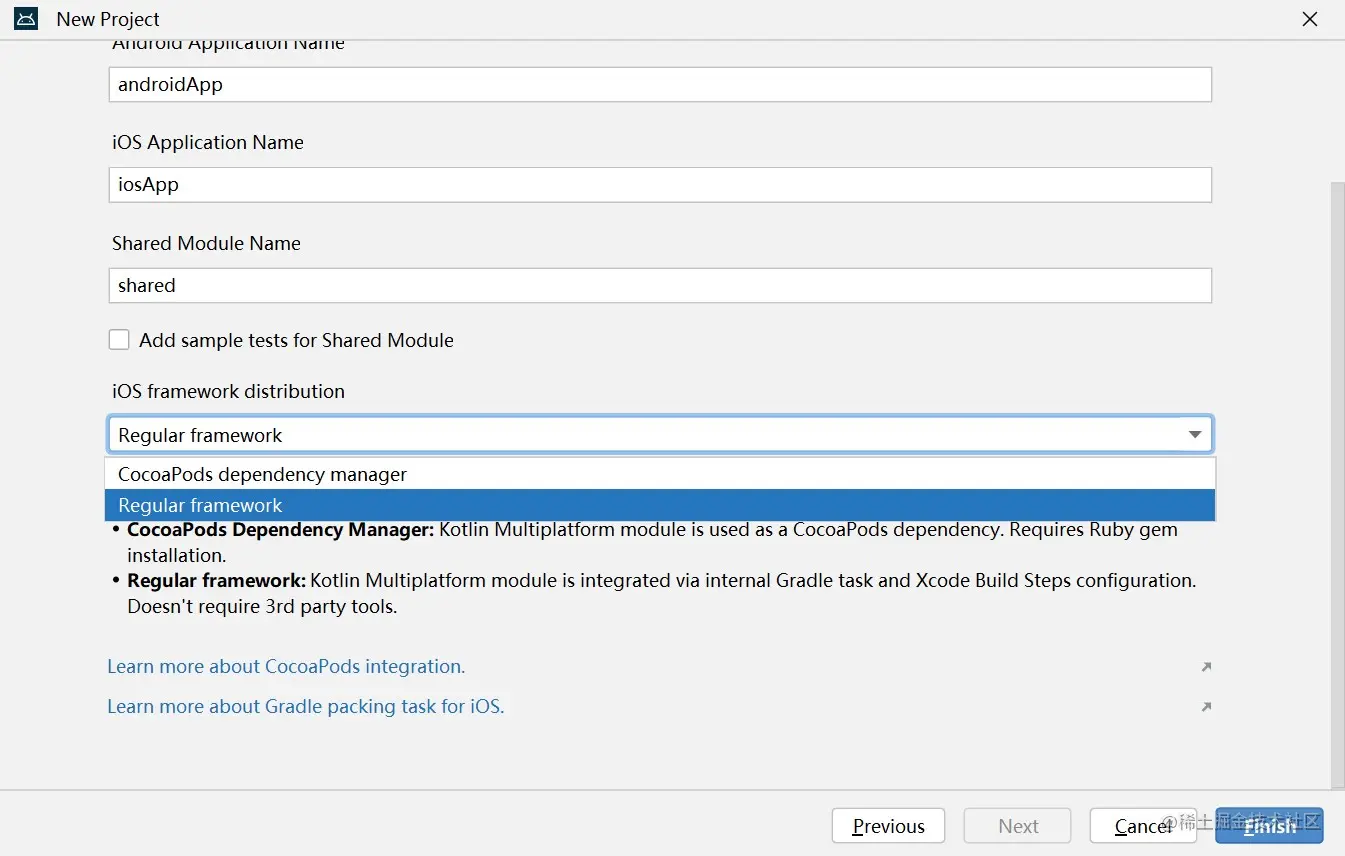
Task: Click external link arrow beside Gradle packing task
Action: pos(1206,707)
